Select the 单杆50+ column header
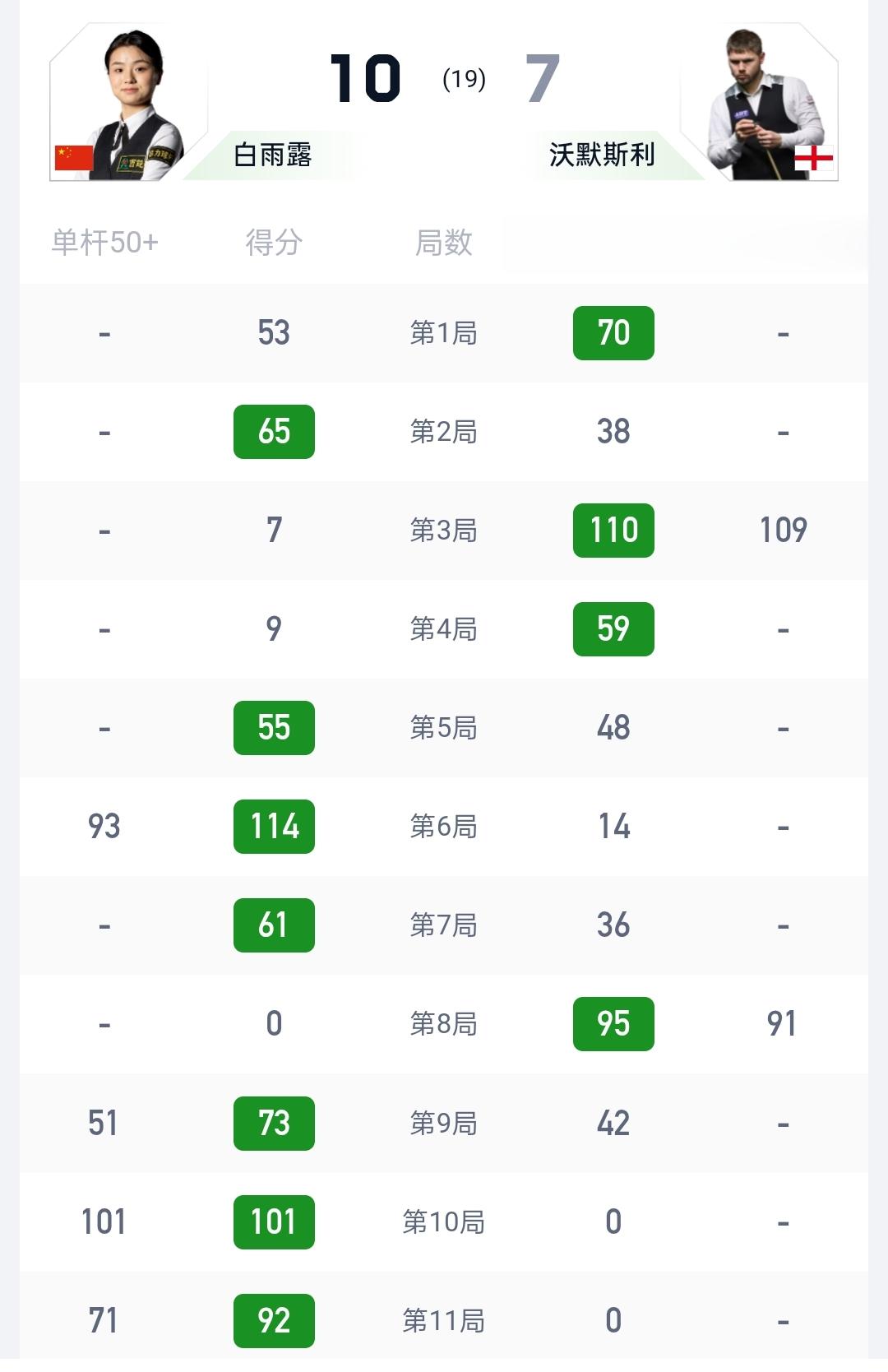This screenshot has height=1372, width=888. (104, 243)
